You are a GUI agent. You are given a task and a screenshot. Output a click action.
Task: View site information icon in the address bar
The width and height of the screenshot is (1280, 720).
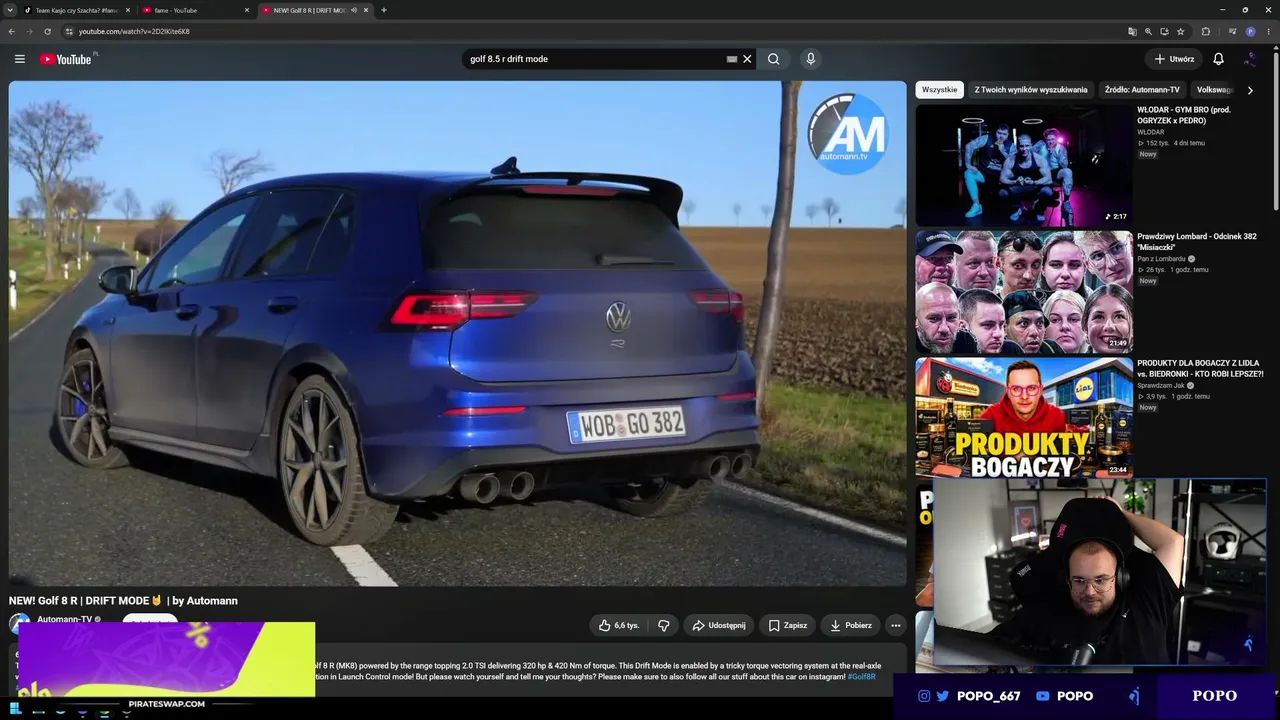69,31
